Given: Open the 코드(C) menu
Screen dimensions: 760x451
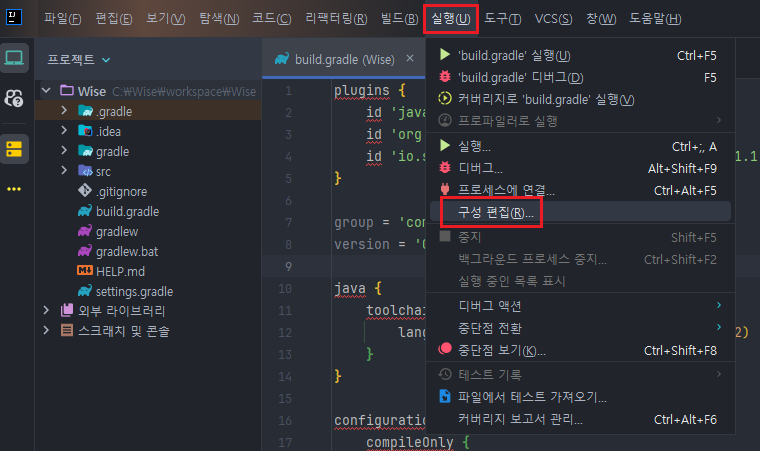Looking at the screenshot, I should (271, 18).
